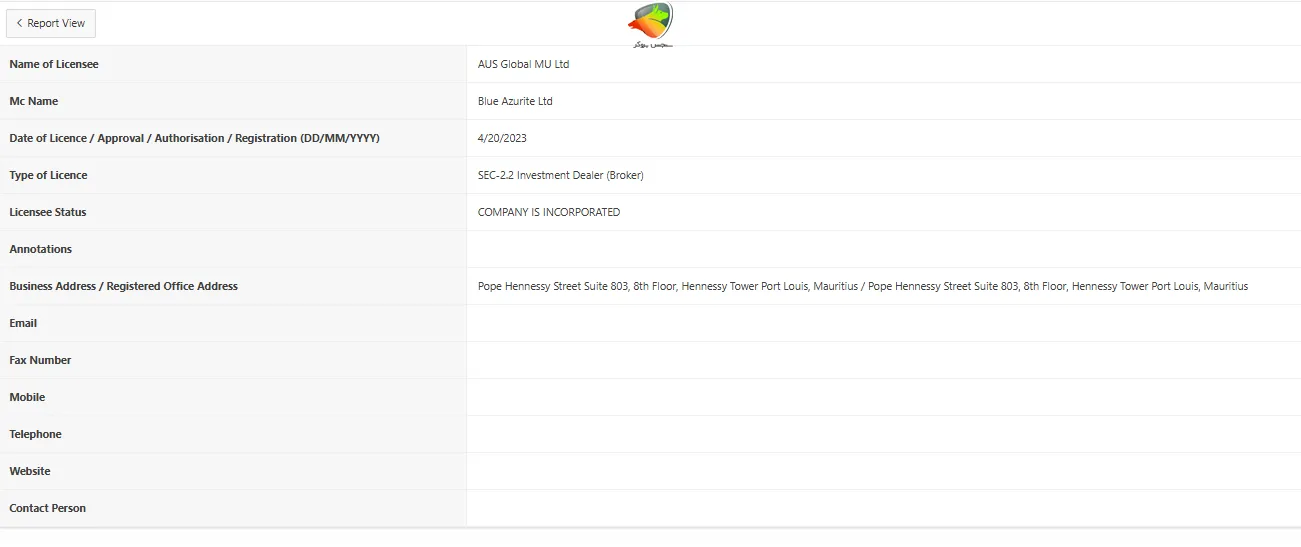Select the Licensee Status label
Screen dimensions: 1301x547
(48, 212)
